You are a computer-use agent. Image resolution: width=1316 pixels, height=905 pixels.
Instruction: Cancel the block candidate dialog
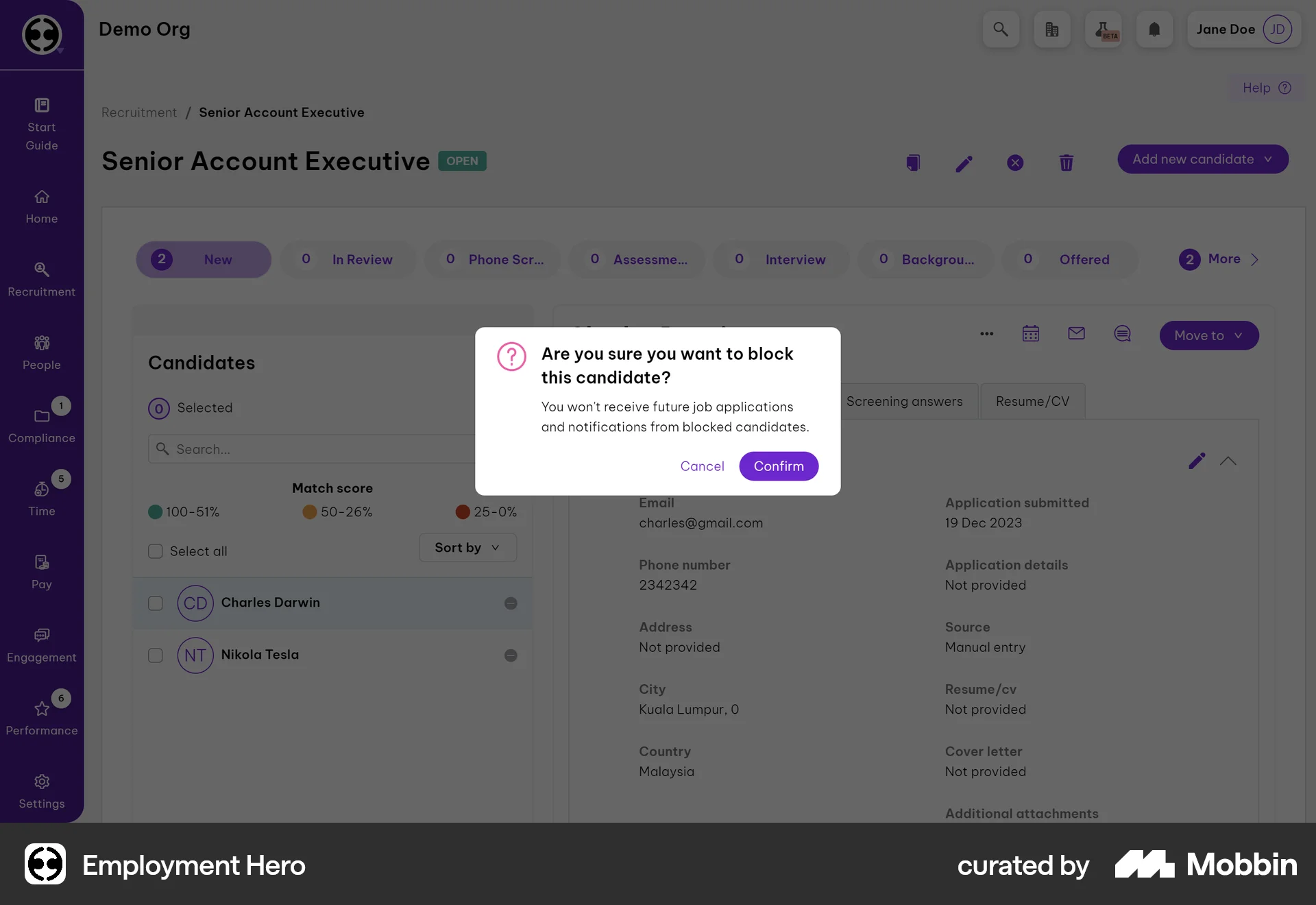click(702, 466)
